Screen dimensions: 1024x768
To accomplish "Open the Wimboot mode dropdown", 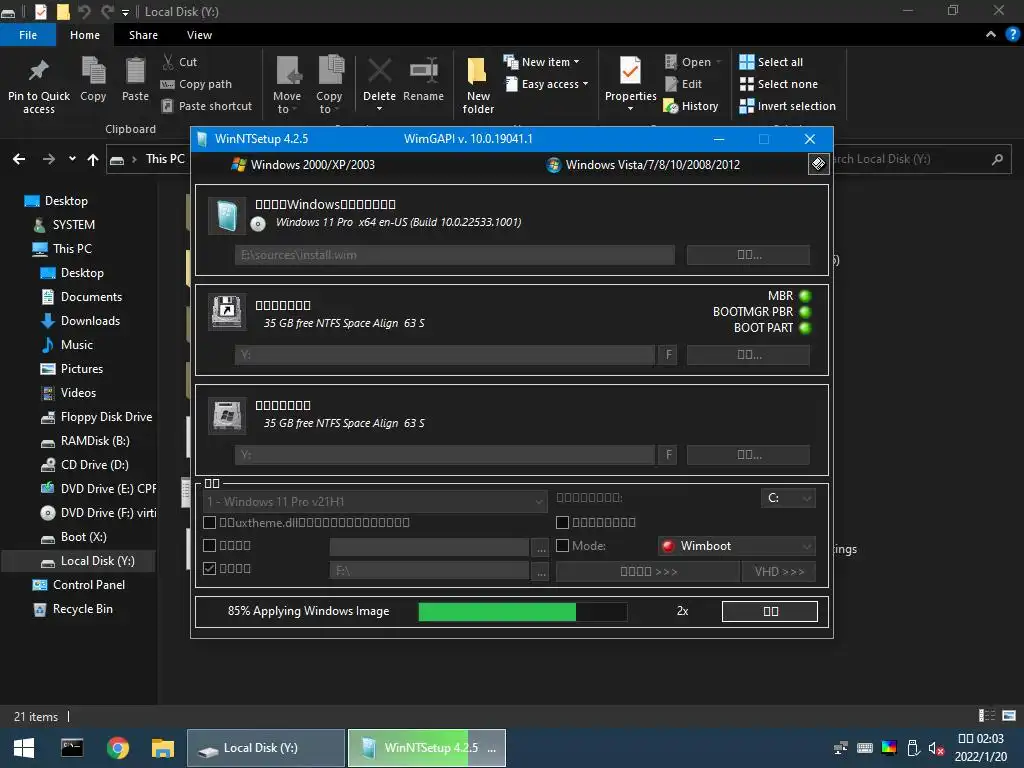I will click(737, 546).
